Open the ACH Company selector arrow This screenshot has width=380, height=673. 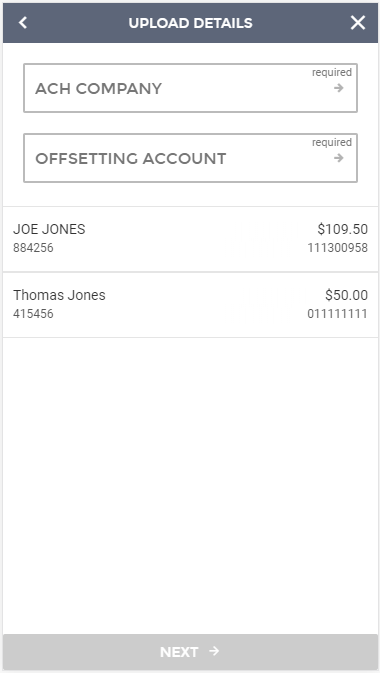coord(339,88)
